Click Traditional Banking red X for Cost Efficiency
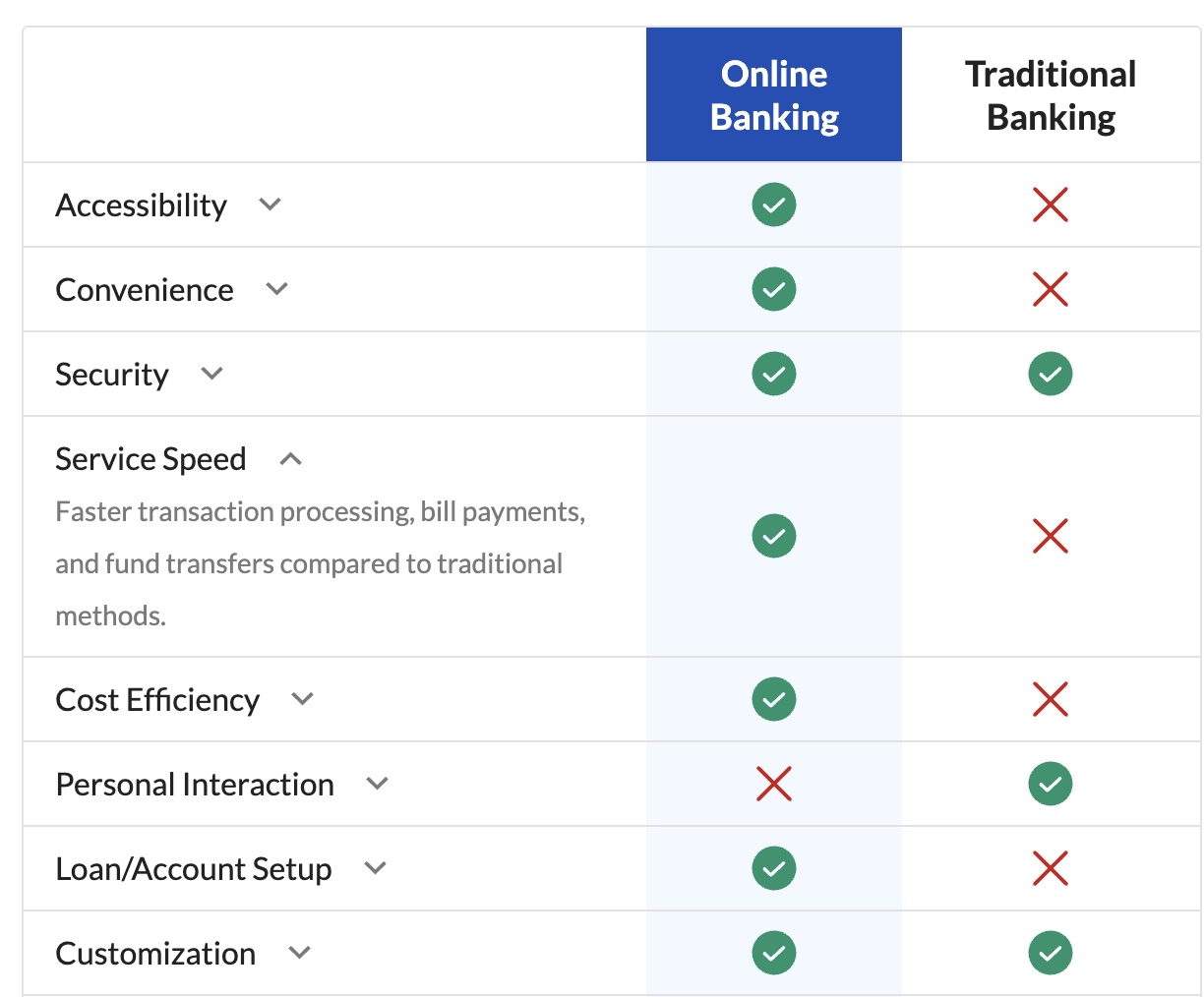Viewport: 1204px width, 997px height. (1050, 699)
